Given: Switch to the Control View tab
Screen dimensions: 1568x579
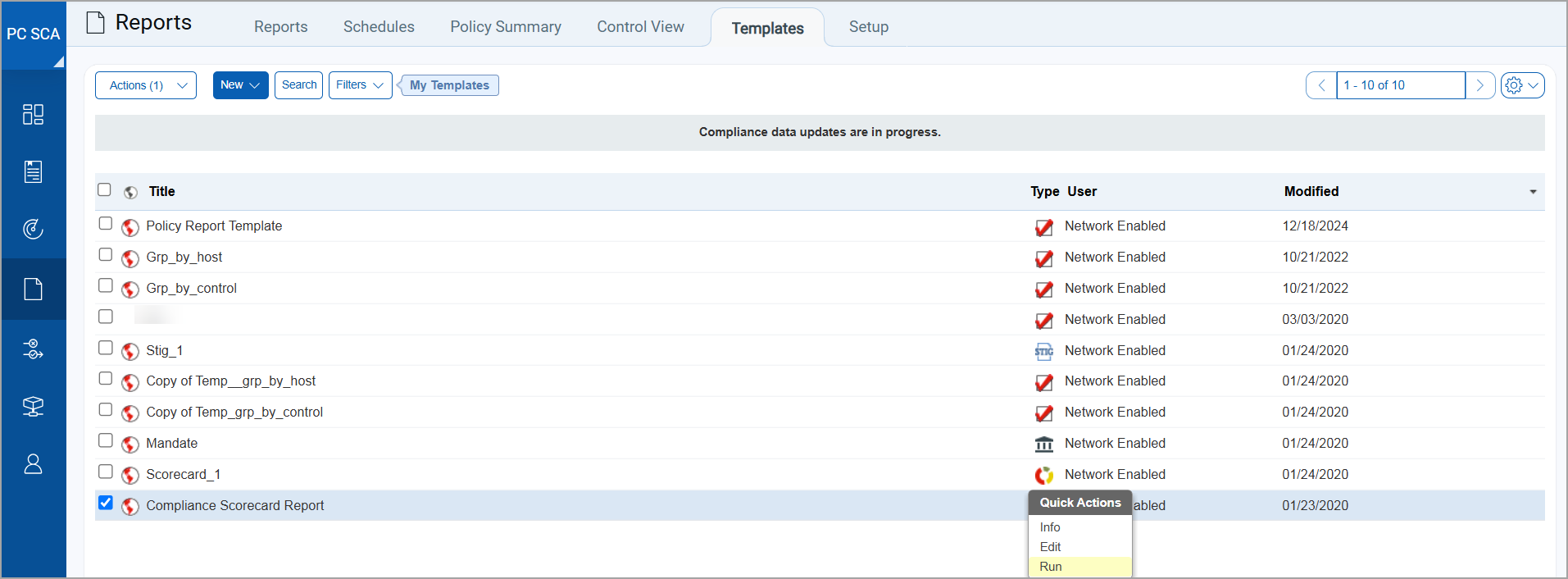Looking at the screenshot, I should pos(640,27).
